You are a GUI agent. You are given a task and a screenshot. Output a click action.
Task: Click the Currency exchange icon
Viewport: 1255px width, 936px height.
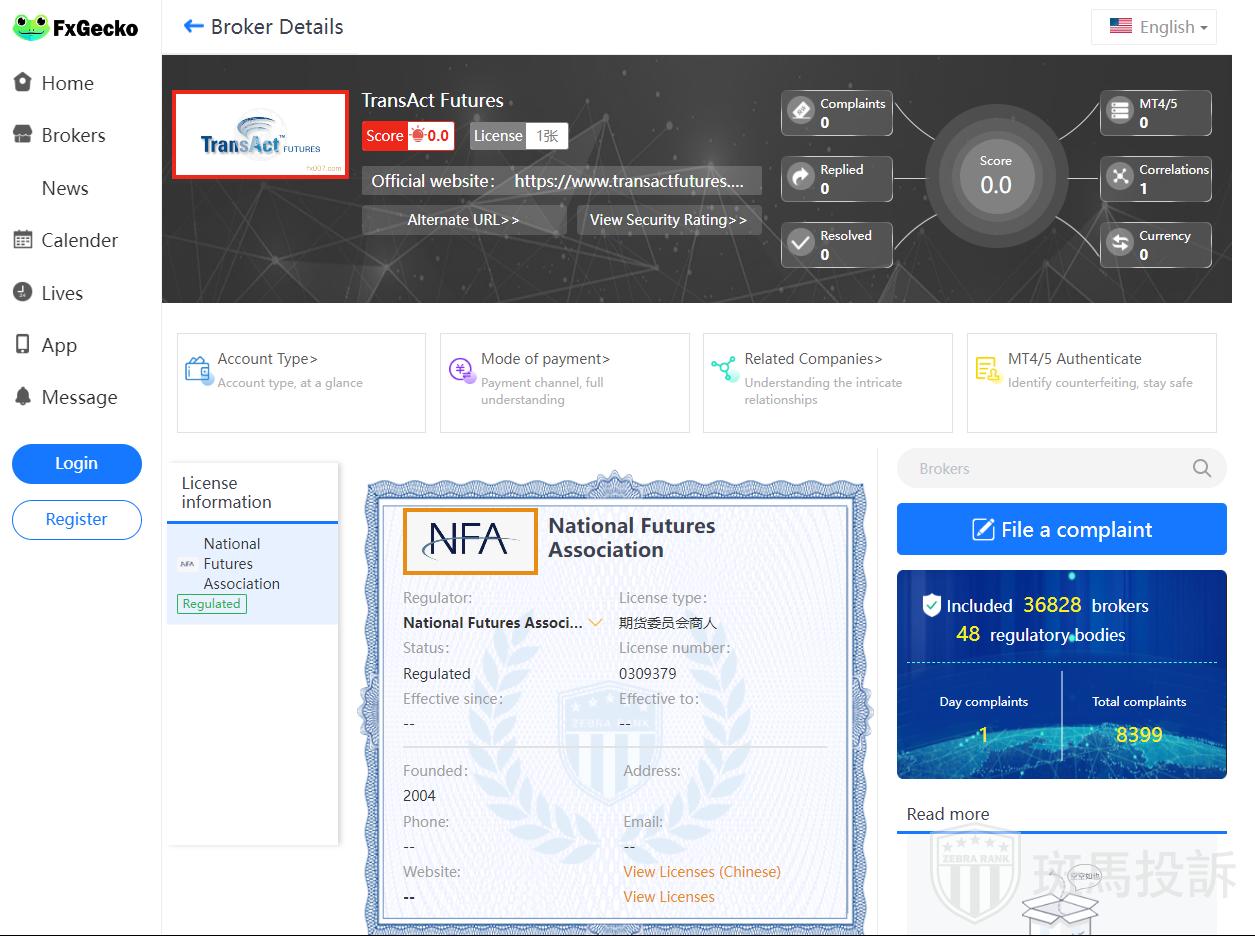[1119, 244]
